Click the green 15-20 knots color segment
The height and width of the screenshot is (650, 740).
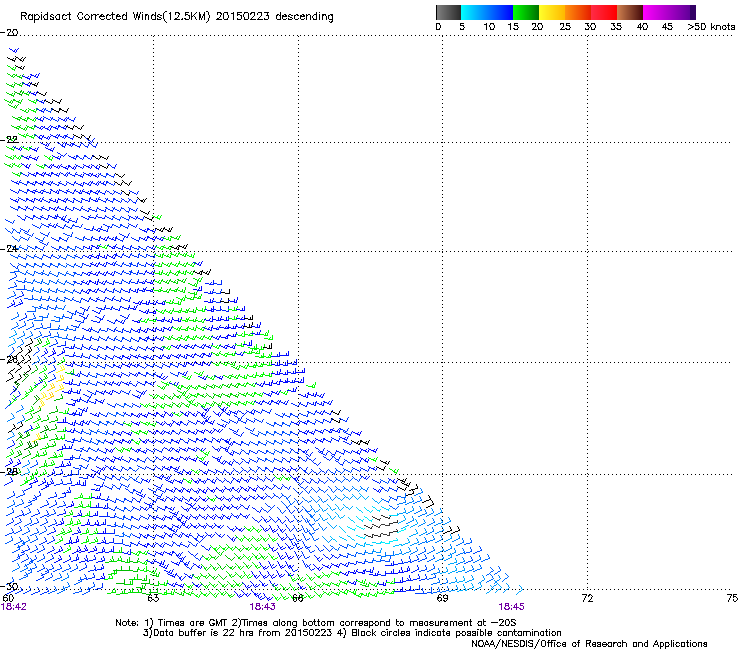click(526, 12)
